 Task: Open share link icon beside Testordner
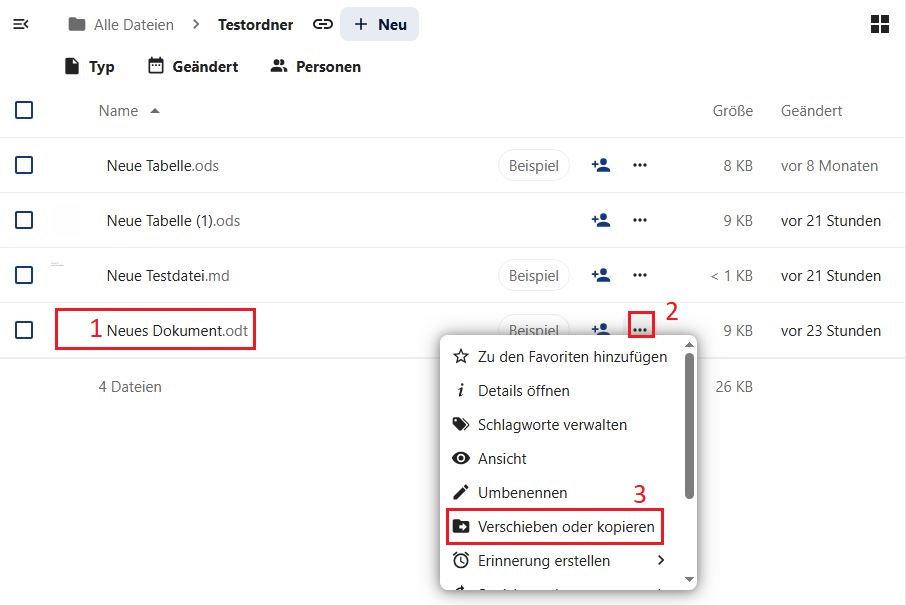(322, 24)
